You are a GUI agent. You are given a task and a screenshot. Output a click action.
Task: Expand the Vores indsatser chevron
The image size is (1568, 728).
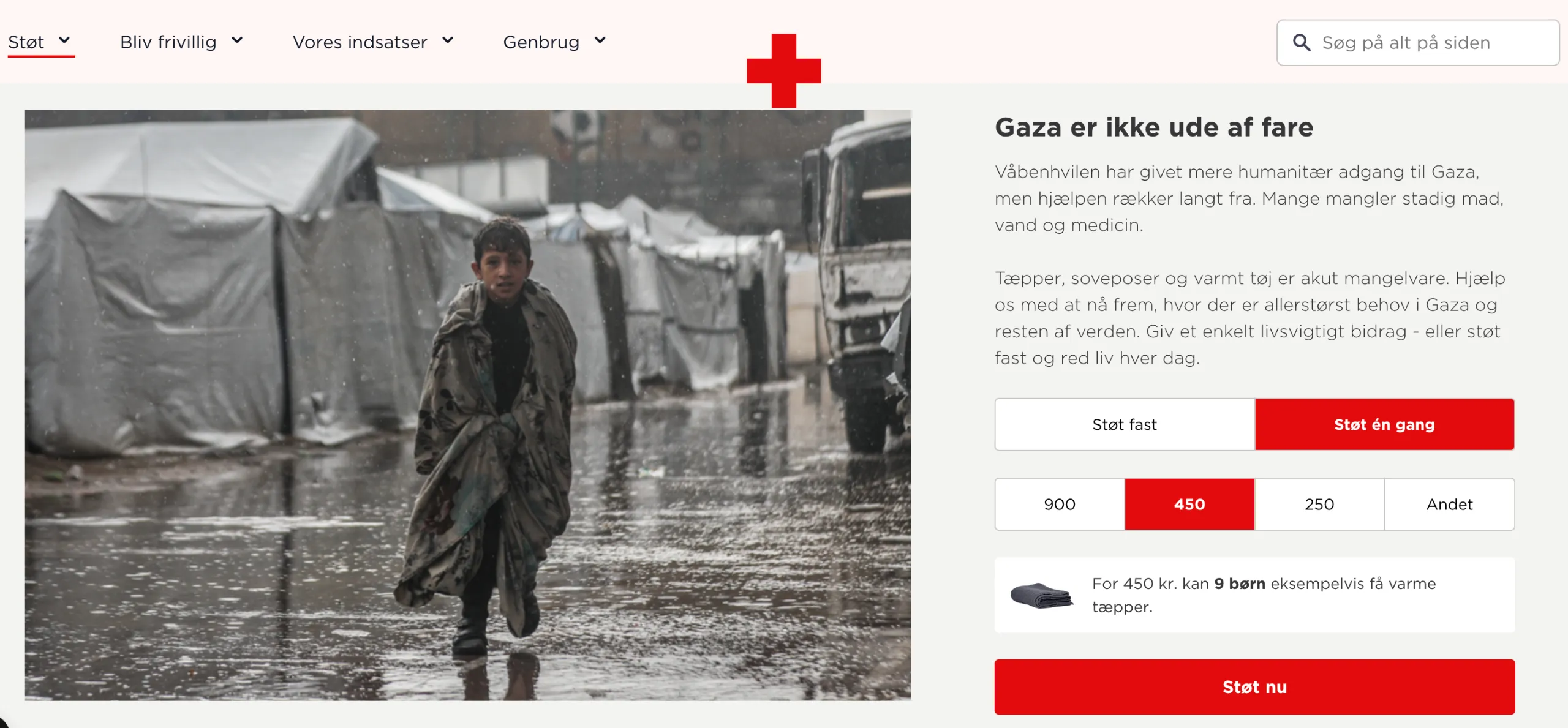(448, 40)
